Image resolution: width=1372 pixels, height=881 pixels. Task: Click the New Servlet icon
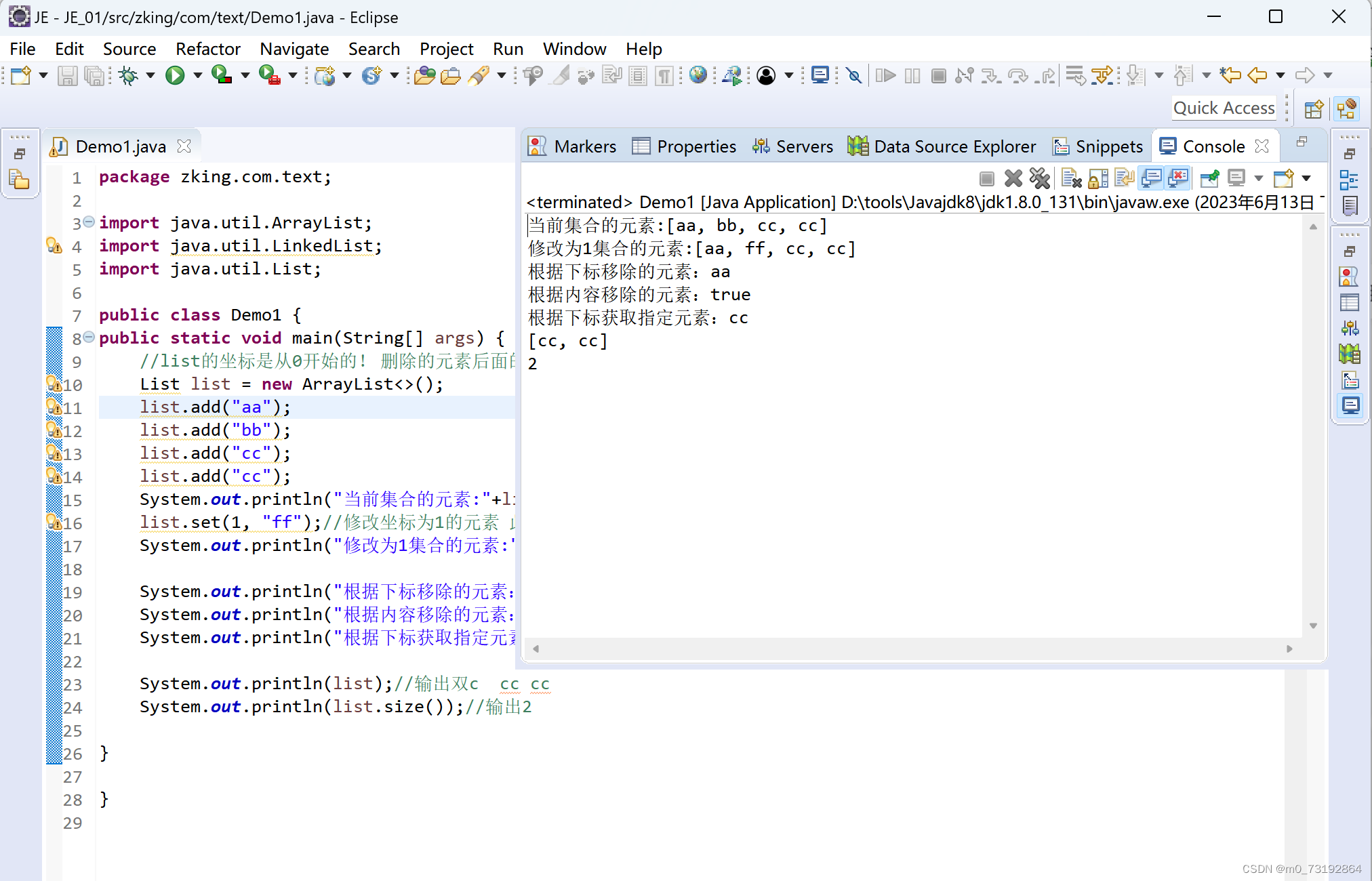point(371,75)
